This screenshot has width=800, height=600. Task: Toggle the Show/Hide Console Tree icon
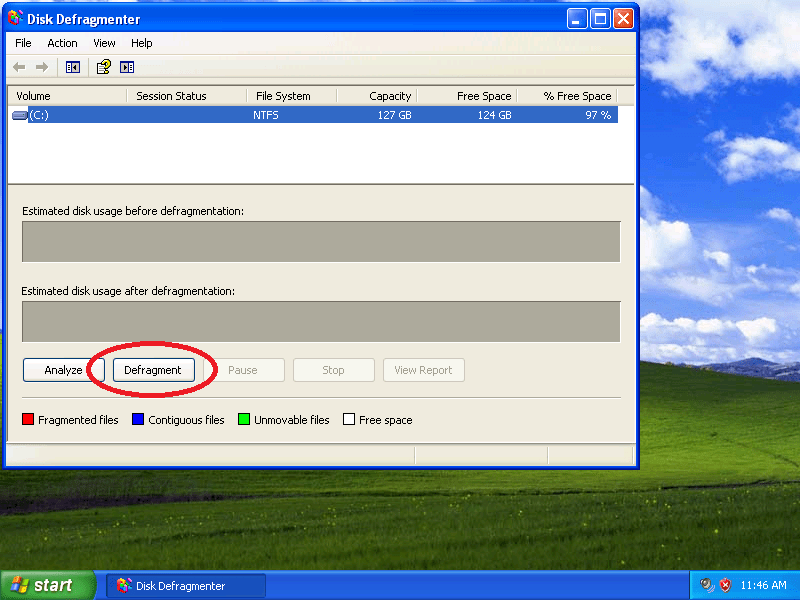tap(71, 67)
